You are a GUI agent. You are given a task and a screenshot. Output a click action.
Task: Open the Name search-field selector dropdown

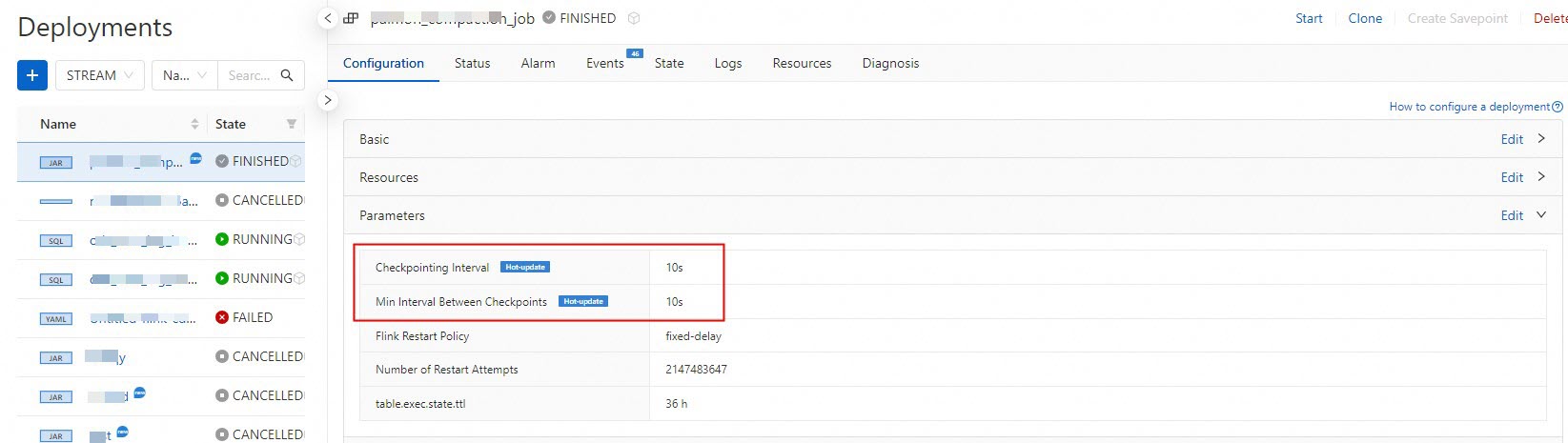[x=184, y=75]
